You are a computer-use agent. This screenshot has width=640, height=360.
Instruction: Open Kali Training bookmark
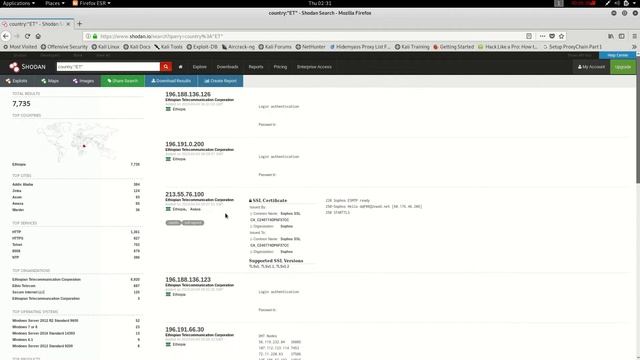pyautogui.click(x=412, y=47)
